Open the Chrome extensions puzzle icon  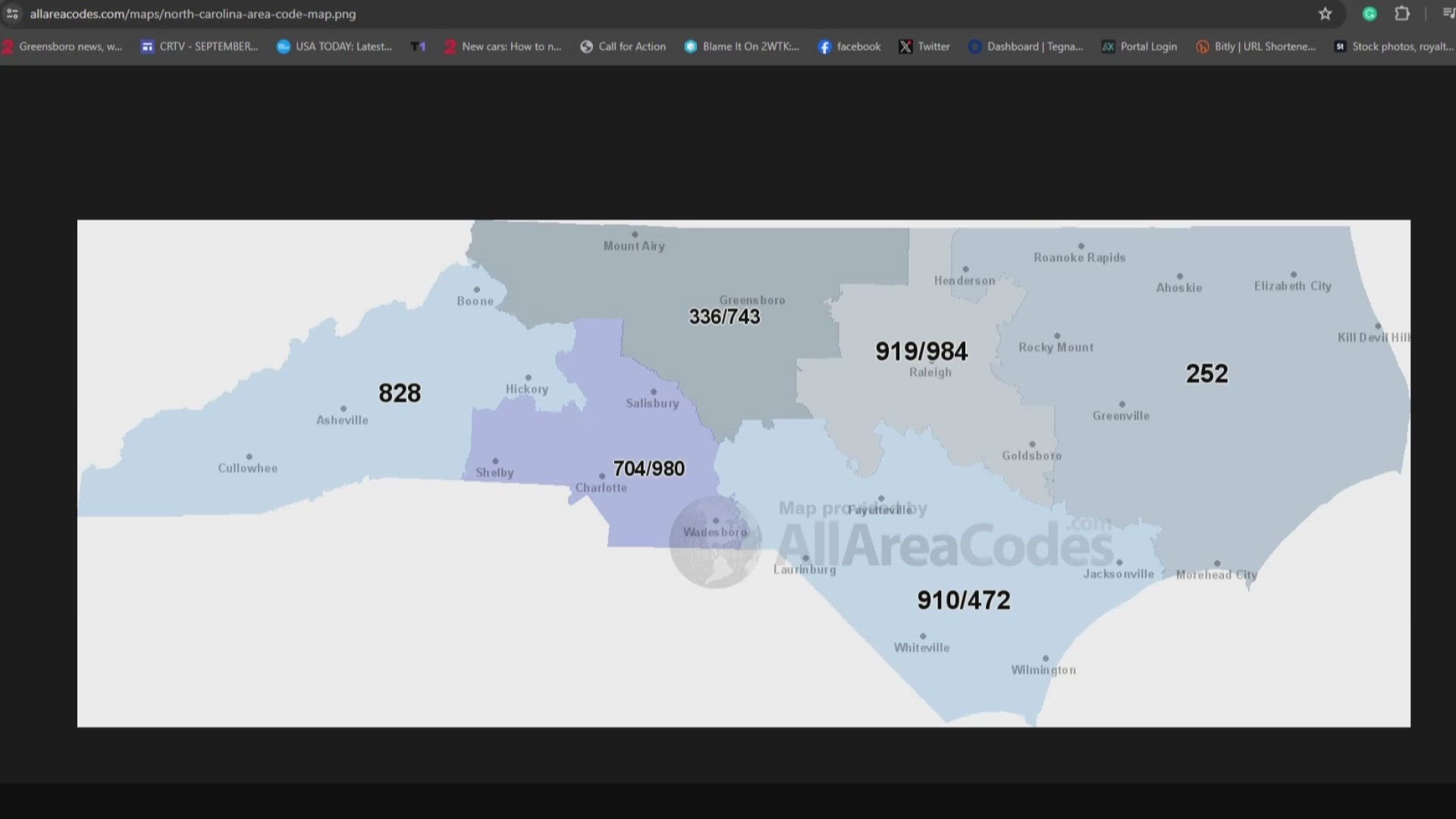tap(1402, 14)
